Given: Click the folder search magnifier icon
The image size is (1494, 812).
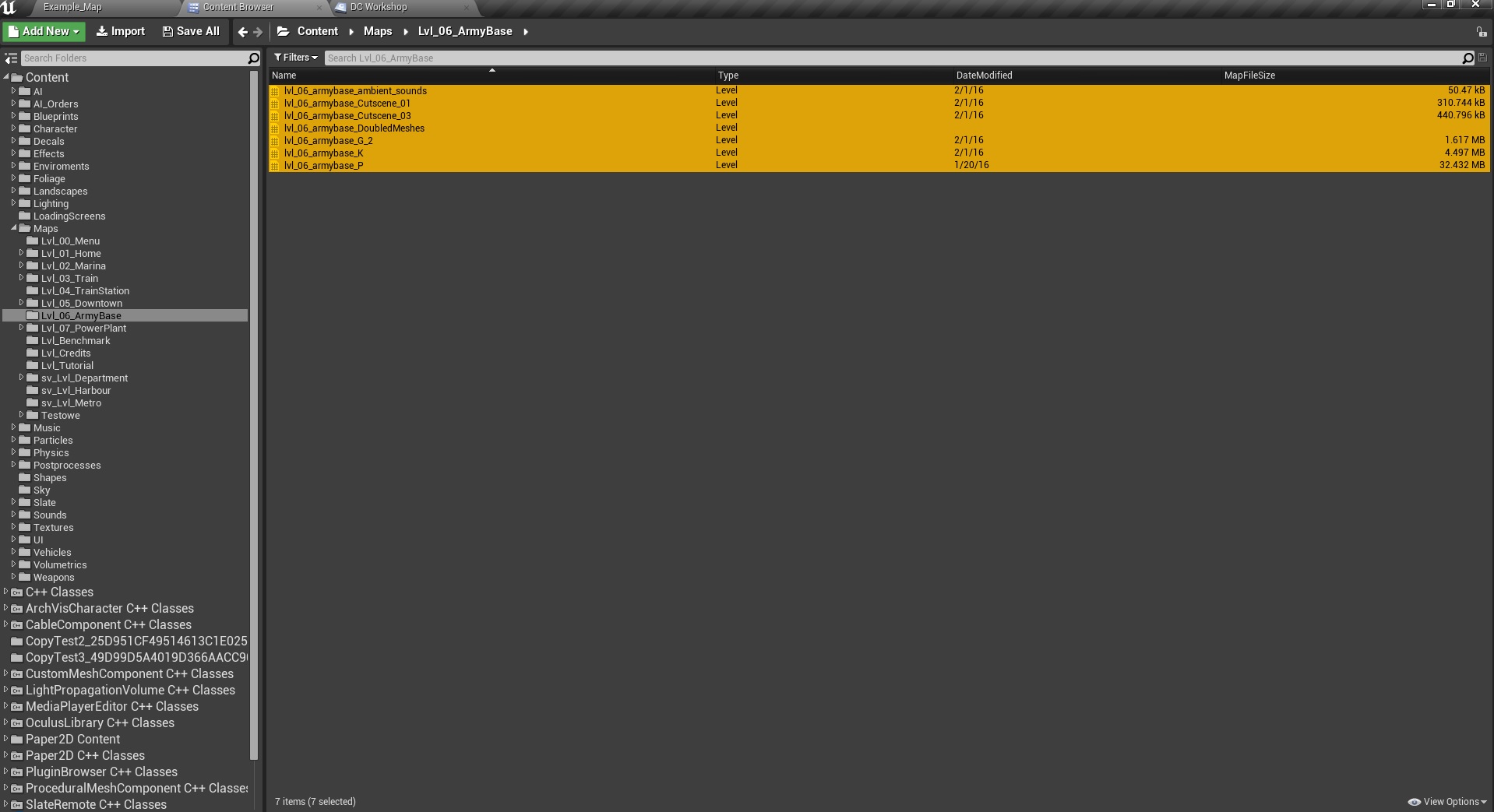Looking at the screenshot, I should [x=253, y=58].
